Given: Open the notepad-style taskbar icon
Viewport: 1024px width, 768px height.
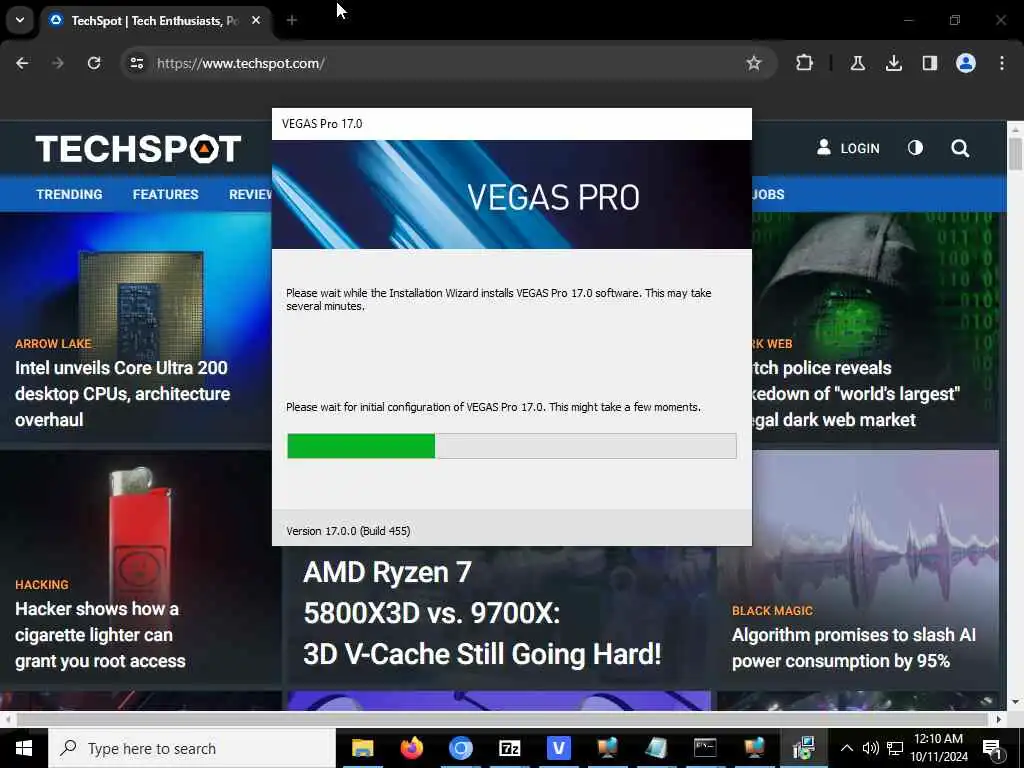Looking at the screenshot, I should point(656,748).
